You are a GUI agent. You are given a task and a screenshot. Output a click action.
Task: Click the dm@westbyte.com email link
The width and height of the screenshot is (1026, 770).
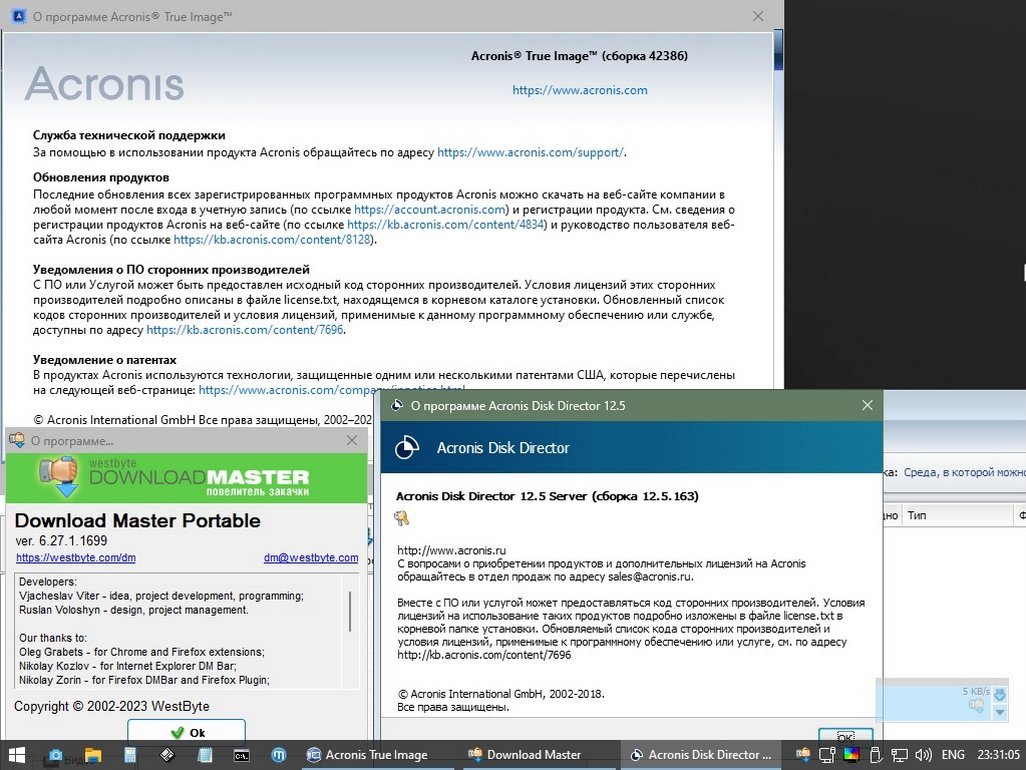(x=310, y=558)
